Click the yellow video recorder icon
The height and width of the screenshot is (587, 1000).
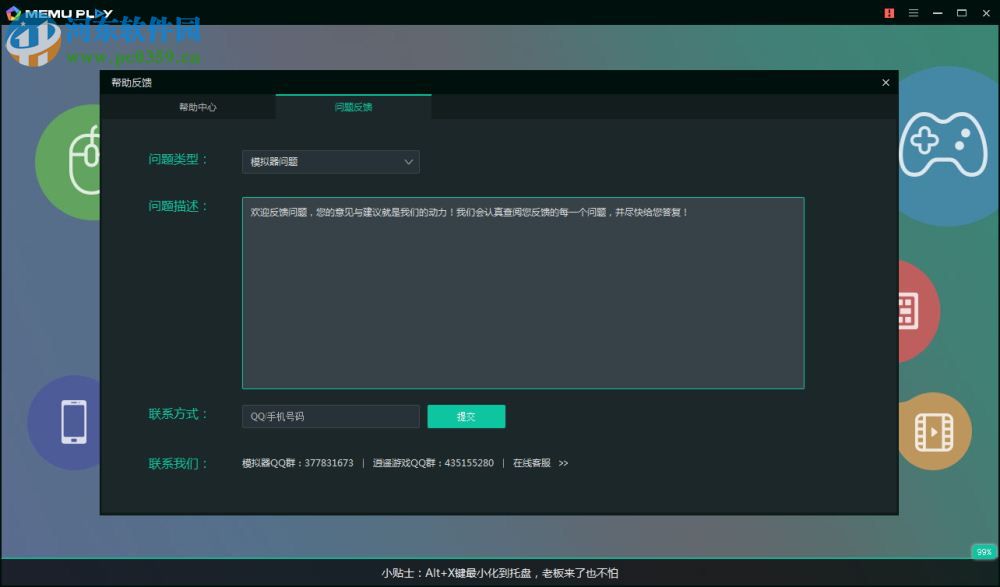click(x=934, y=430)
